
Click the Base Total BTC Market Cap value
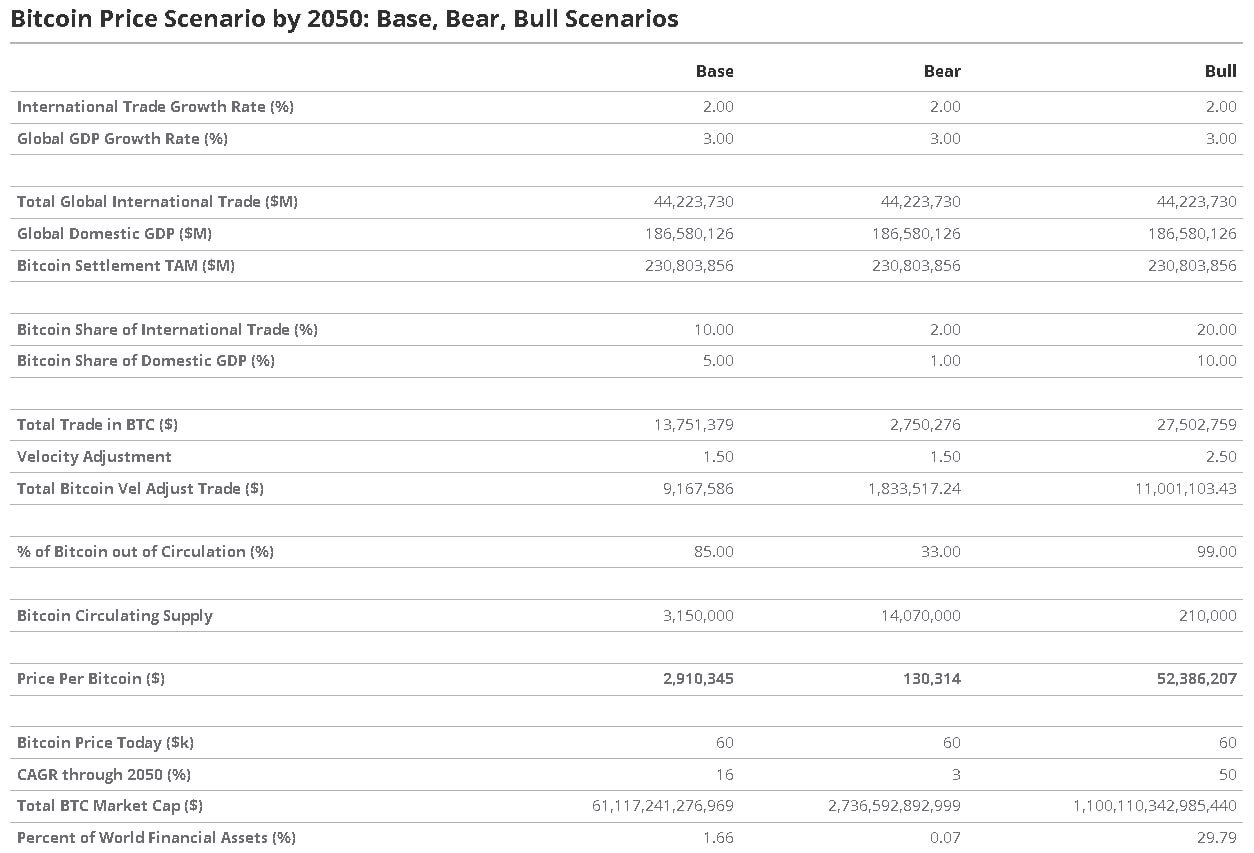click(663, 806)
